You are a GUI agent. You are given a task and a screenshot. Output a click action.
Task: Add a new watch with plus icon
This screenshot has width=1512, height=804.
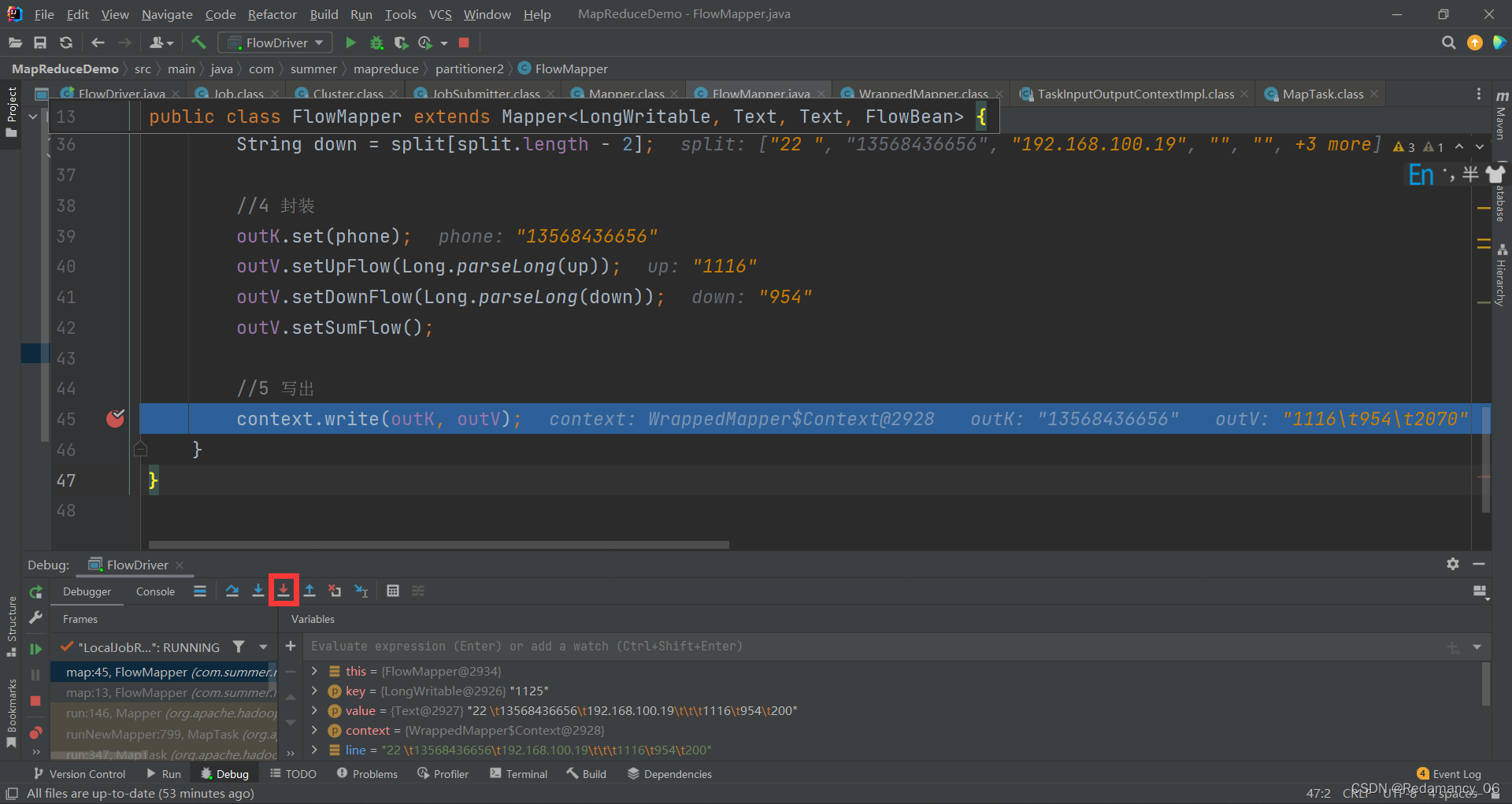(291, 646)
